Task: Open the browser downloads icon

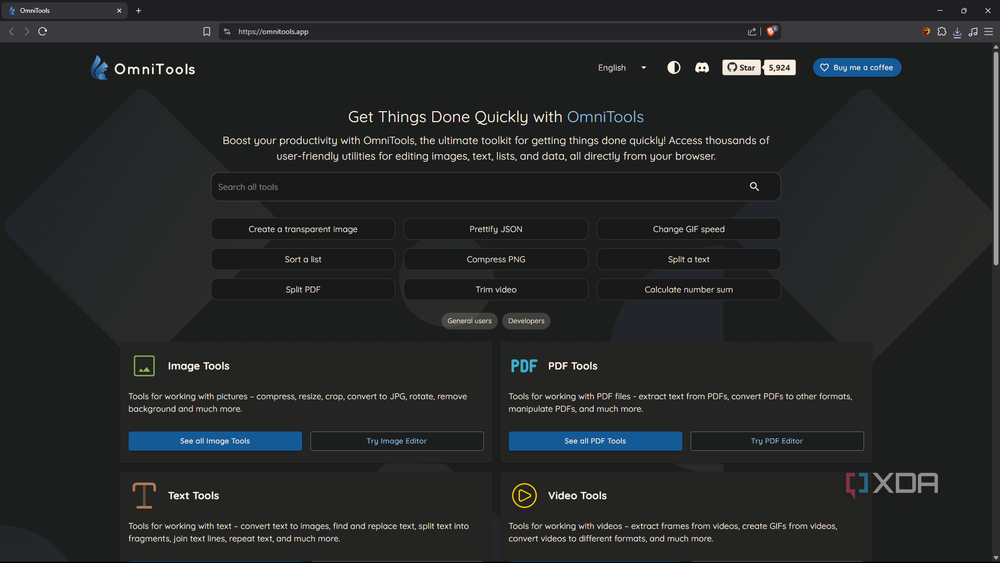Action: coord(957,32)
